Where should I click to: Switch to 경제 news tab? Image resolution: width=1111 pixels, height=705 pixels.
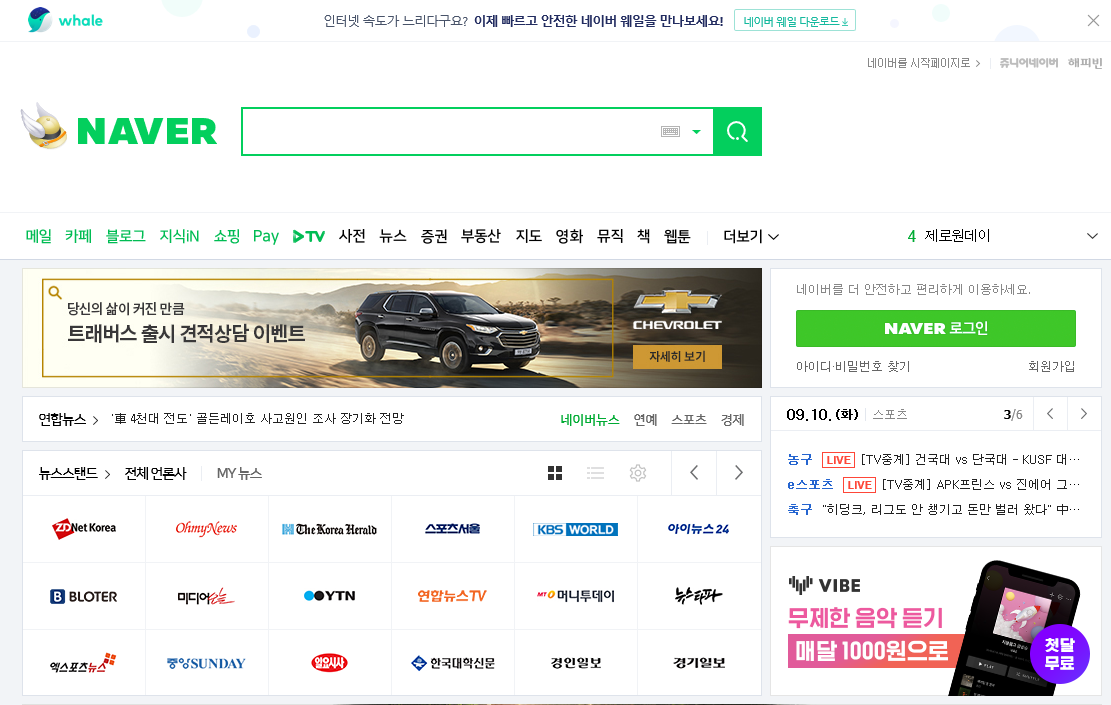coord(733,419)
